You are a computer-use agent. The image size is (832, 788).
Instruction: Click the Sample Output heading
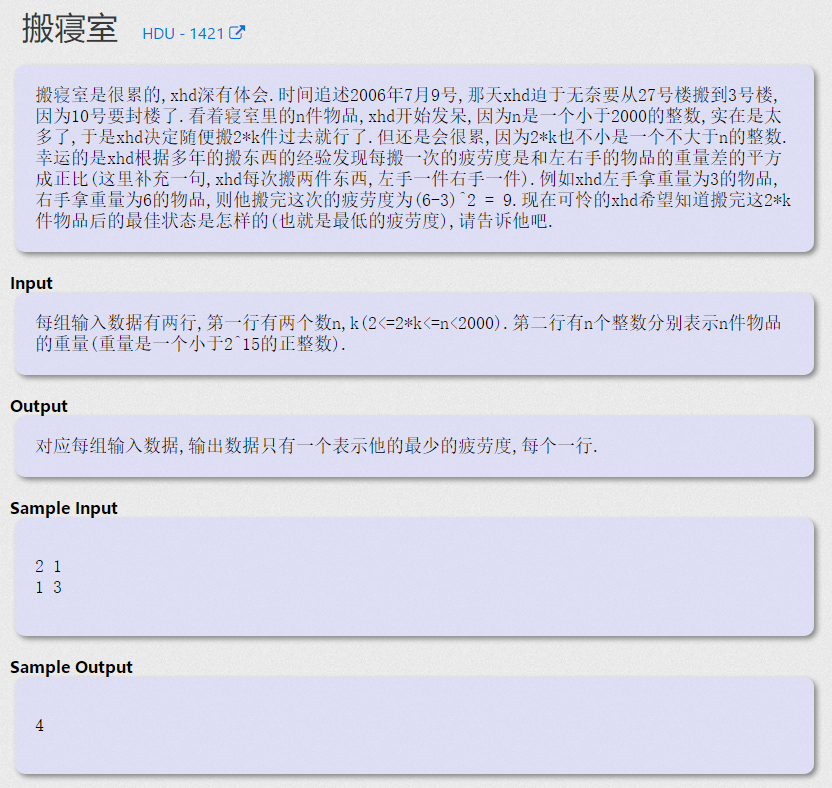(71, 666)
